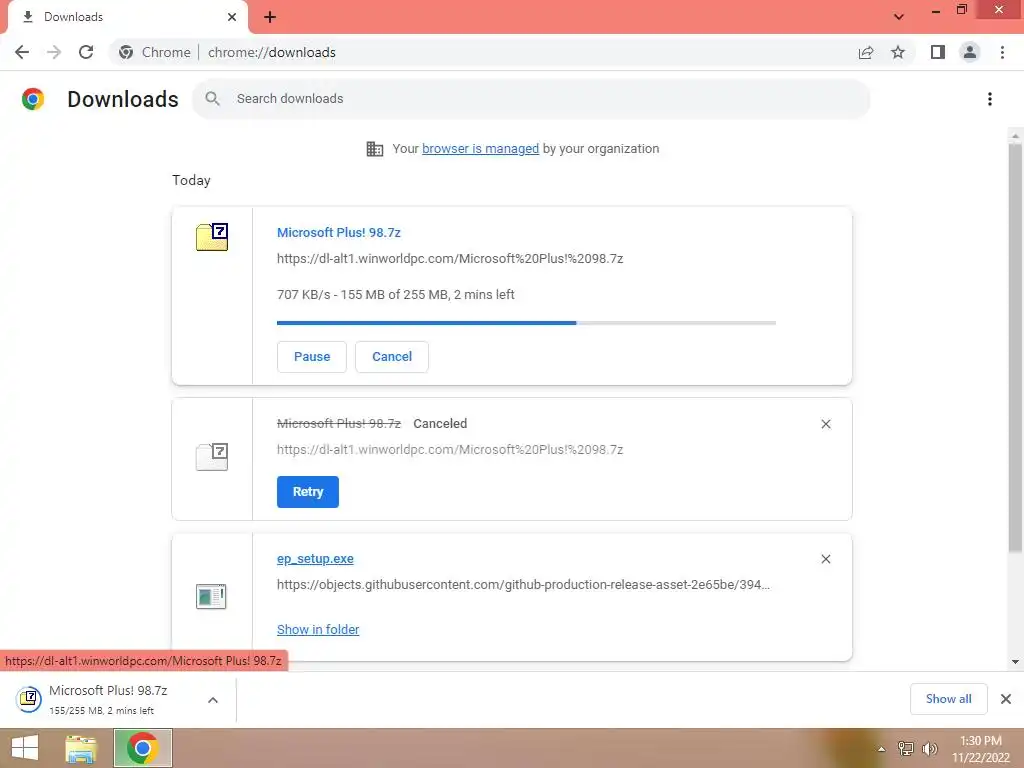The height and width of the screenshot is (768, 1024).
Task: Open the profile avatar menu
Action: point(970,52)
